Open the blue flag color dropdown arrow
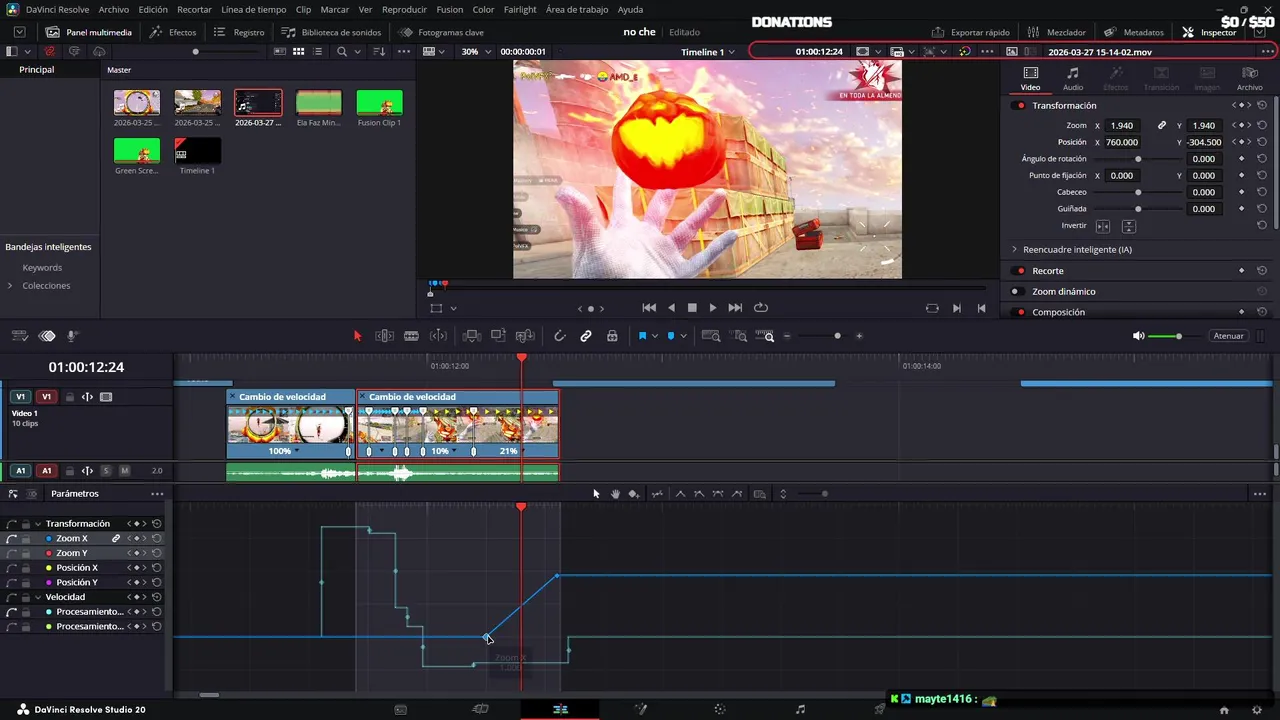 tap(654, 336)
